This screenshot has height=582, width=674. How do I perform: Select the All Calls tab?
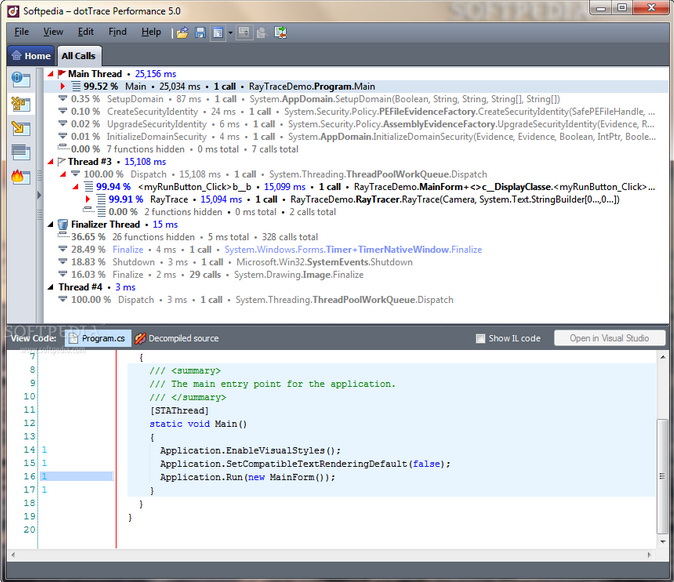(79, 56)
